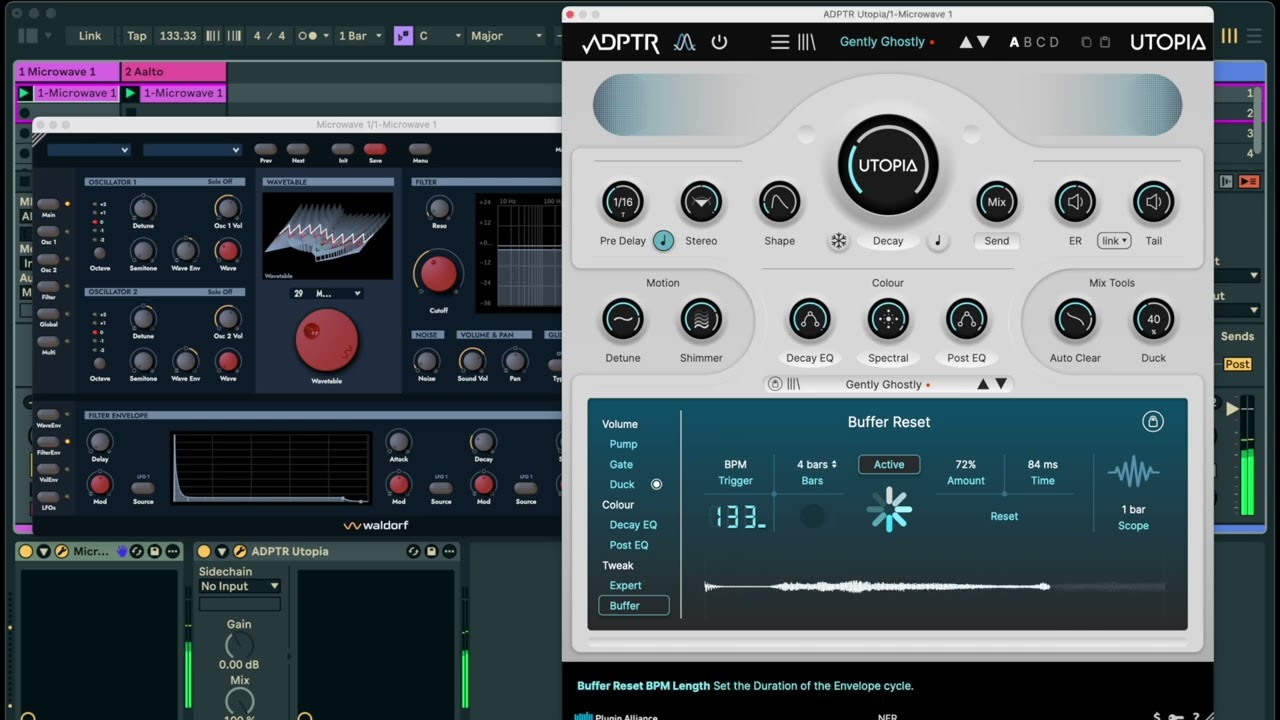Toggle the Send mode button
Screen dimensions: 1280x720
(x=996, y=241)
